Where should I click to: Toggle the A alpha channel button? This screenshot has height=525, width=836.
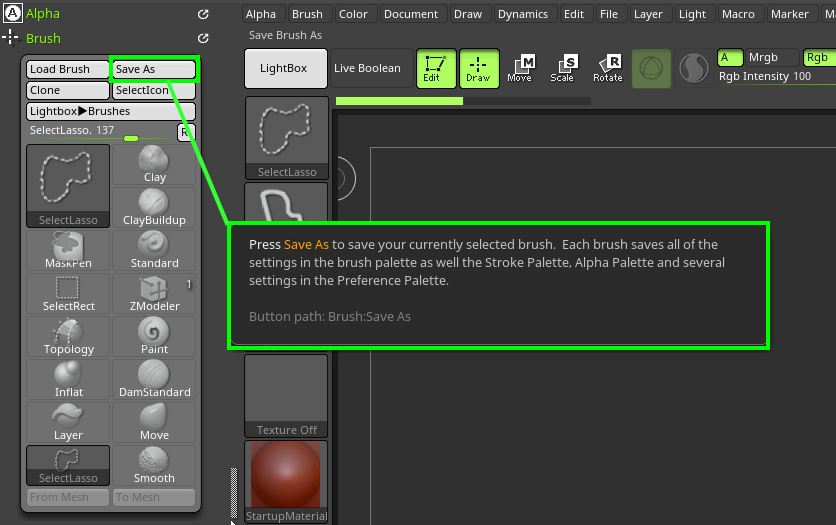click(x=730, y=58)
